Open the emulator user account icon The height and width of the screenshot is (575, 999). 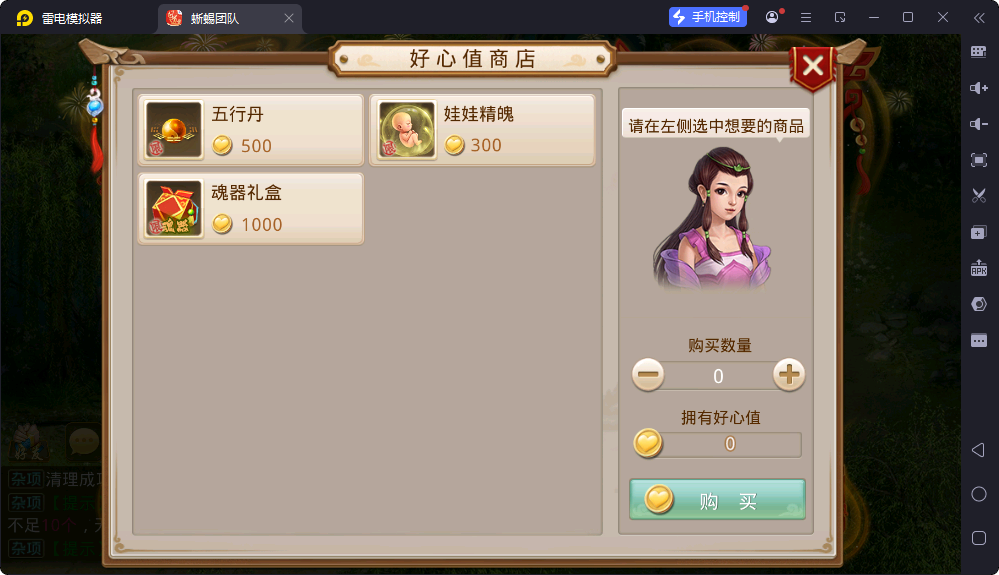(x=772, y=17)
